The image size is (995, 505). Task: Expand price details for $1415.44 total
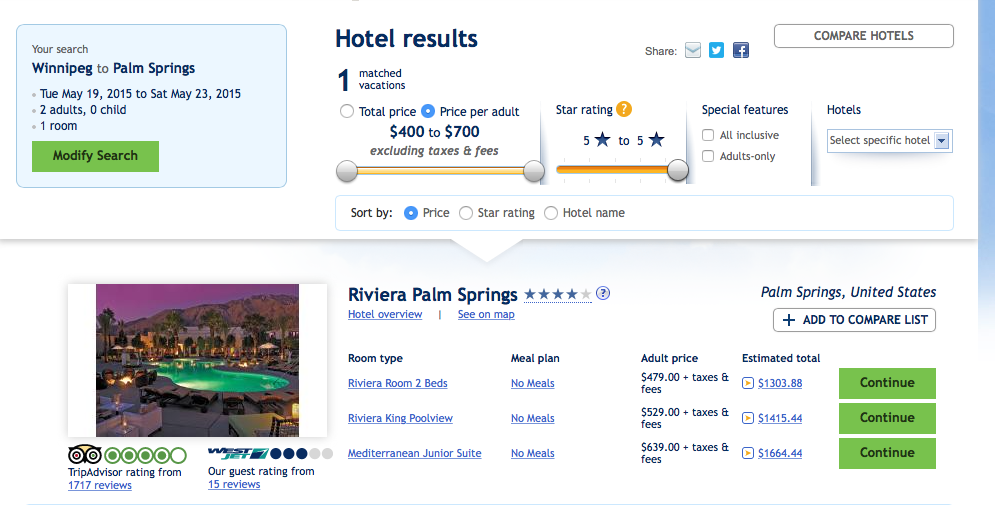(x=748, y=418)
